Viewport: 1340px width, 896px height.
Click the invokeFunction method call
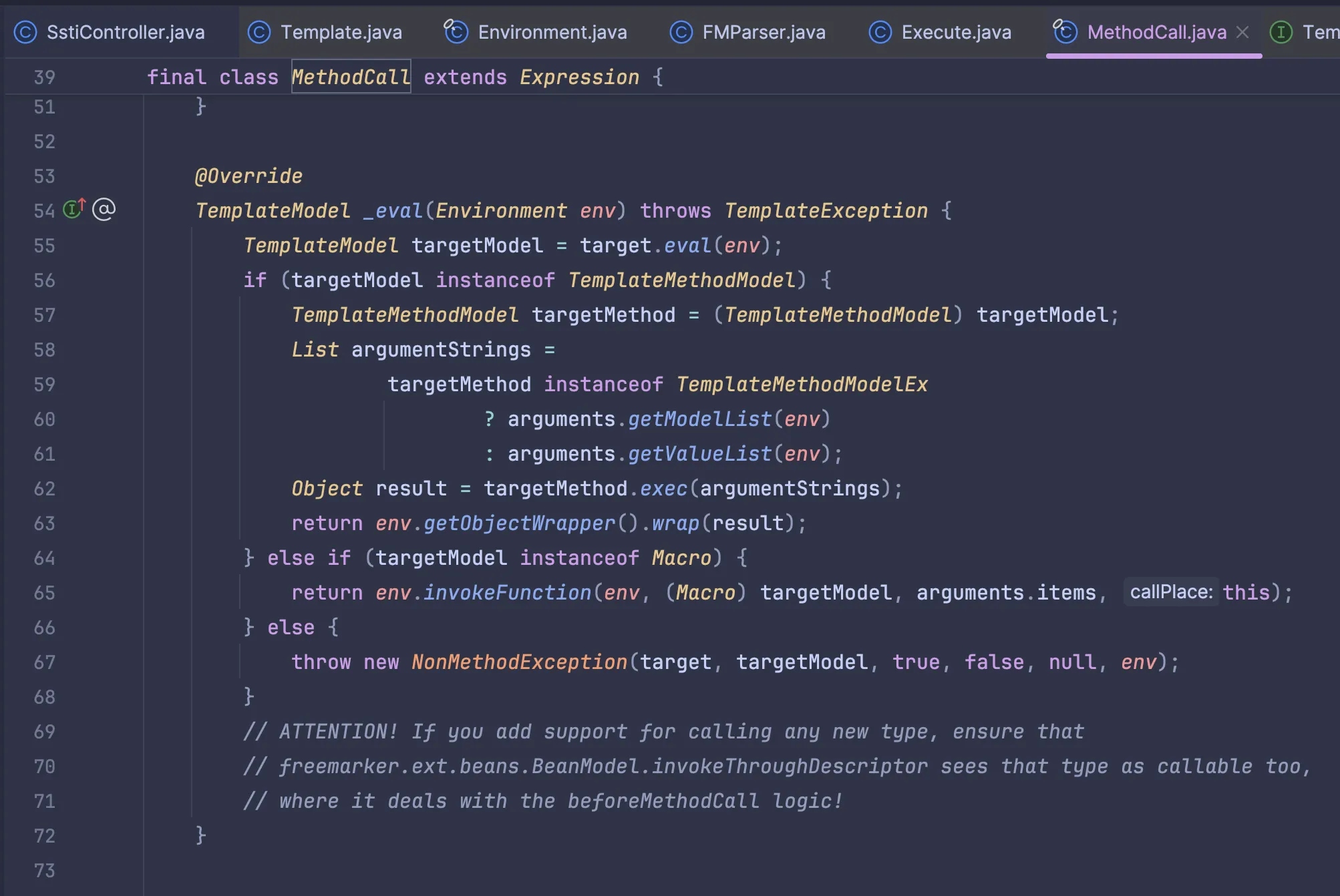507,593
